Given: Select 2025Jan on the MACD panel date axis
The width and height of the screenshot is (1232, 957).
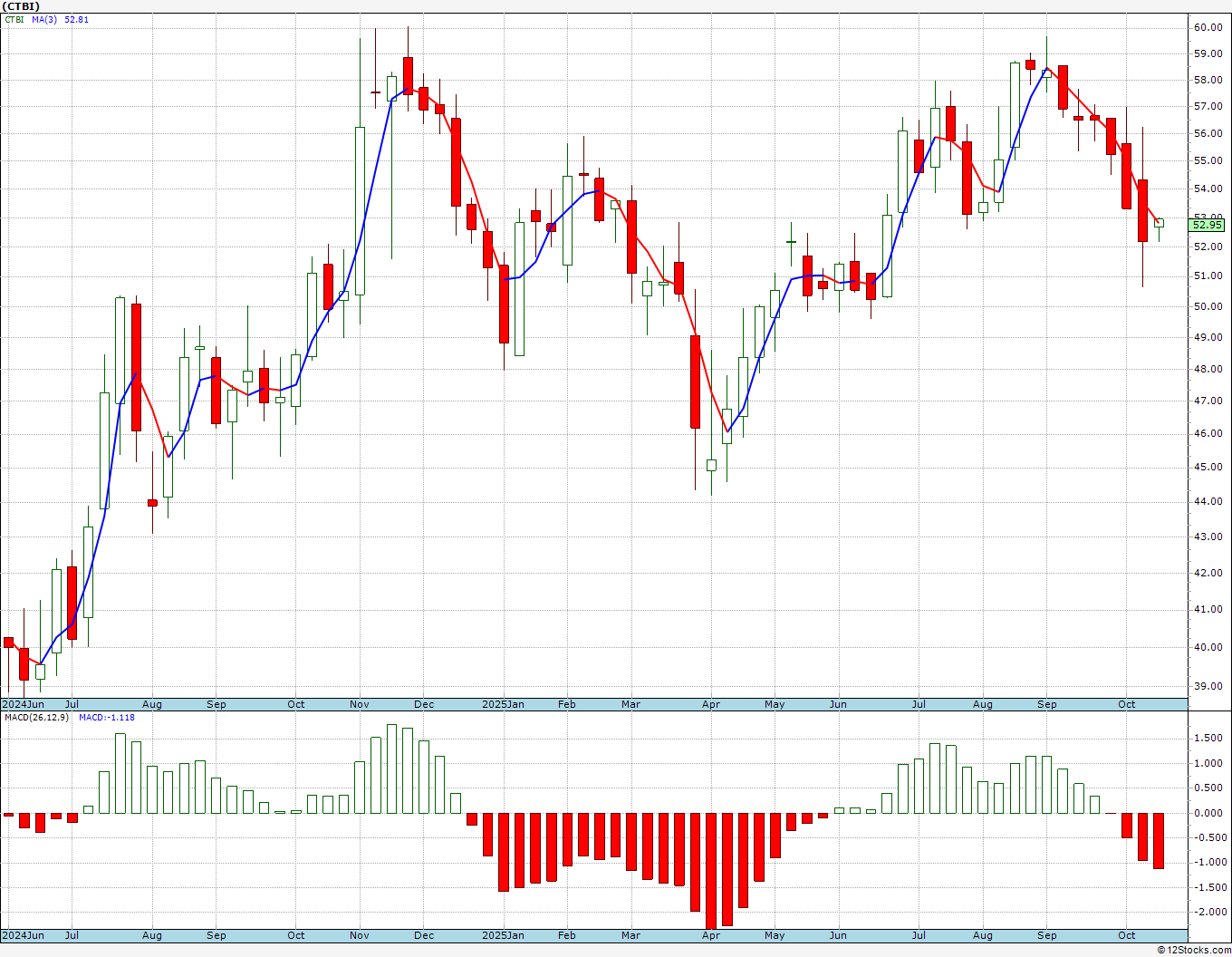Looking at the screenshot, I should 503,935.
